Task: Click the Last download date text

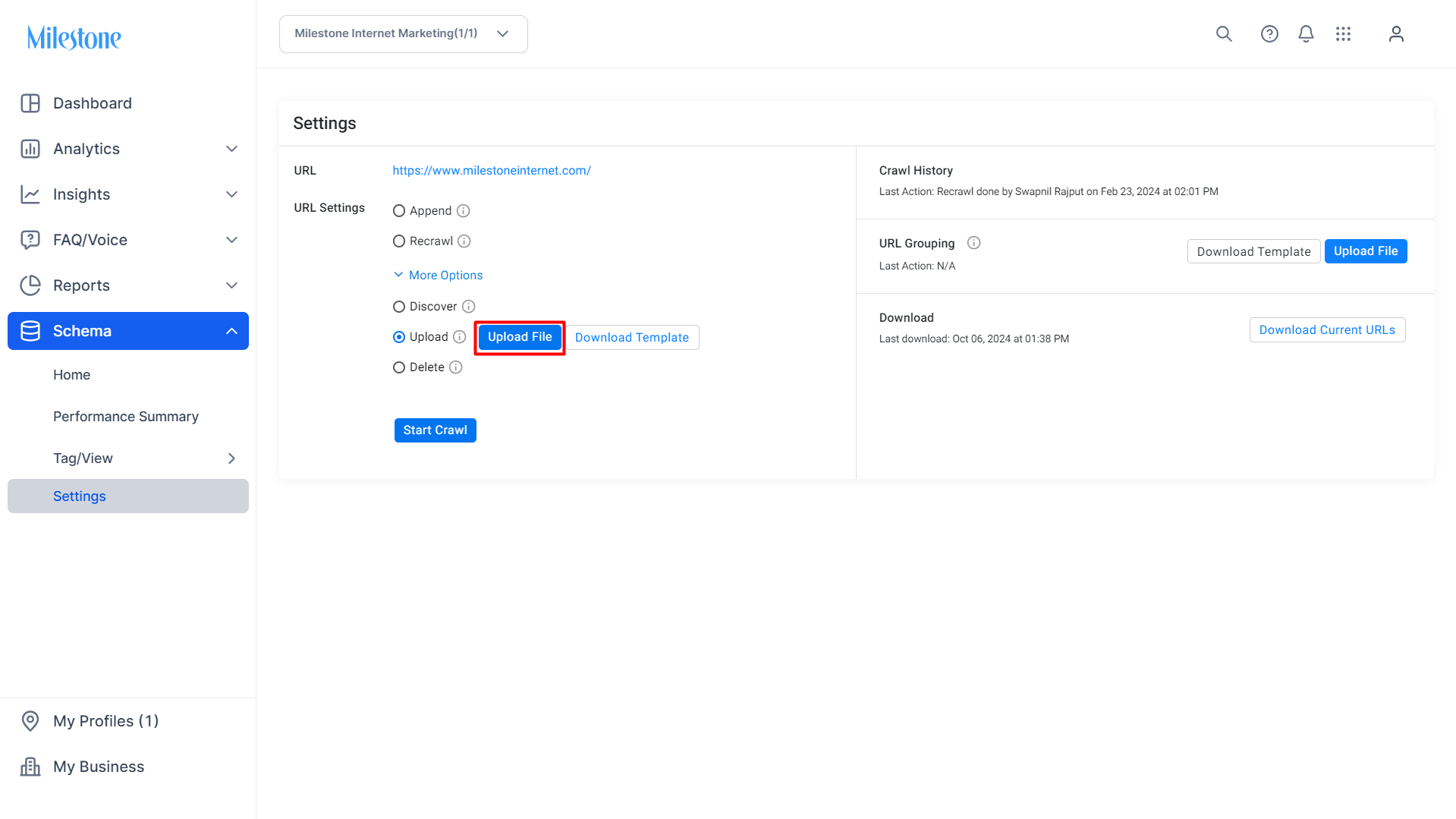Action: point(974,339)
